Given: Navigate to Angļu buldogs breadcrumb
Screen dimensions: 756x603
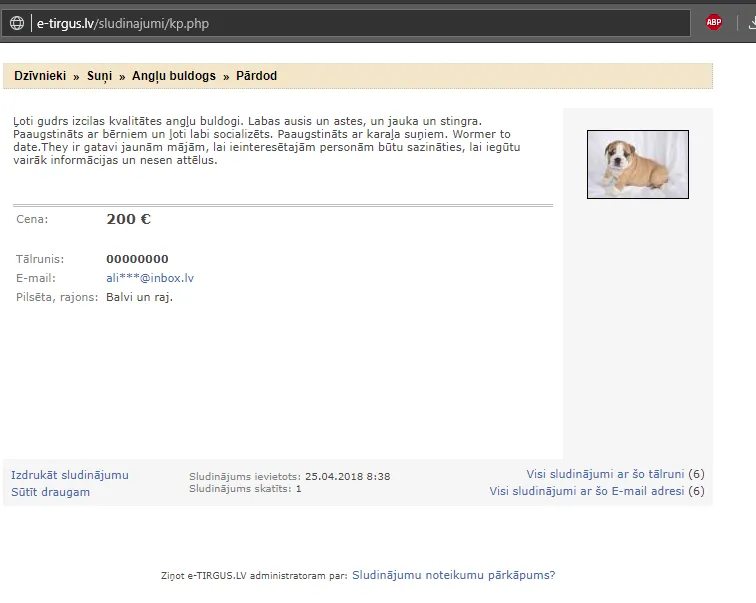Looking at the screenshot, I should tap(174, 76).
